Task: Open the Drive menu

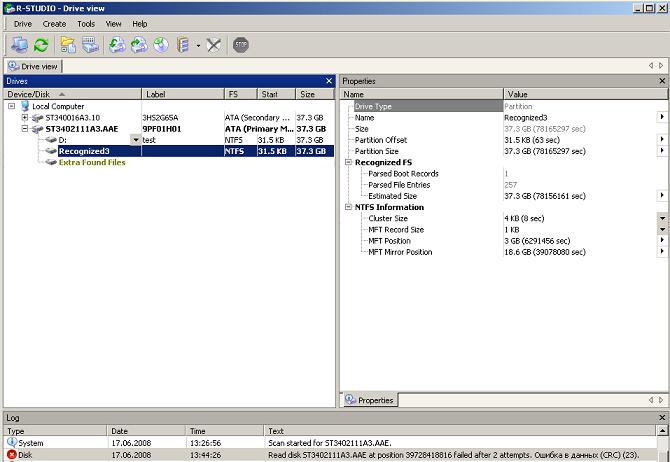Action: click(23, 24)
